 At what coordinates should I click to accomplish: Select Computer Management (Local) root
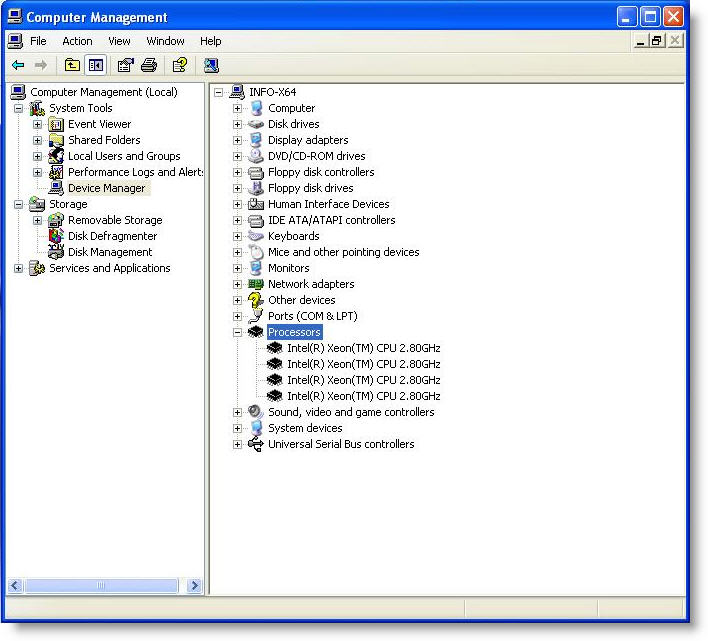104,92
